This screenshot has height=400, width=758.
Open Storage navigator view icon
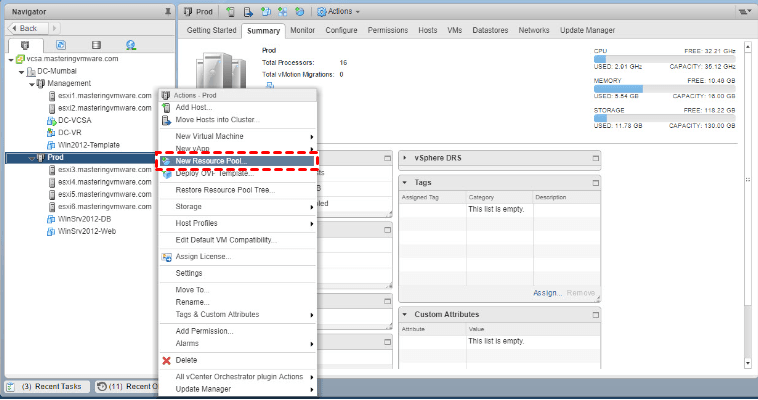point(96,45)
